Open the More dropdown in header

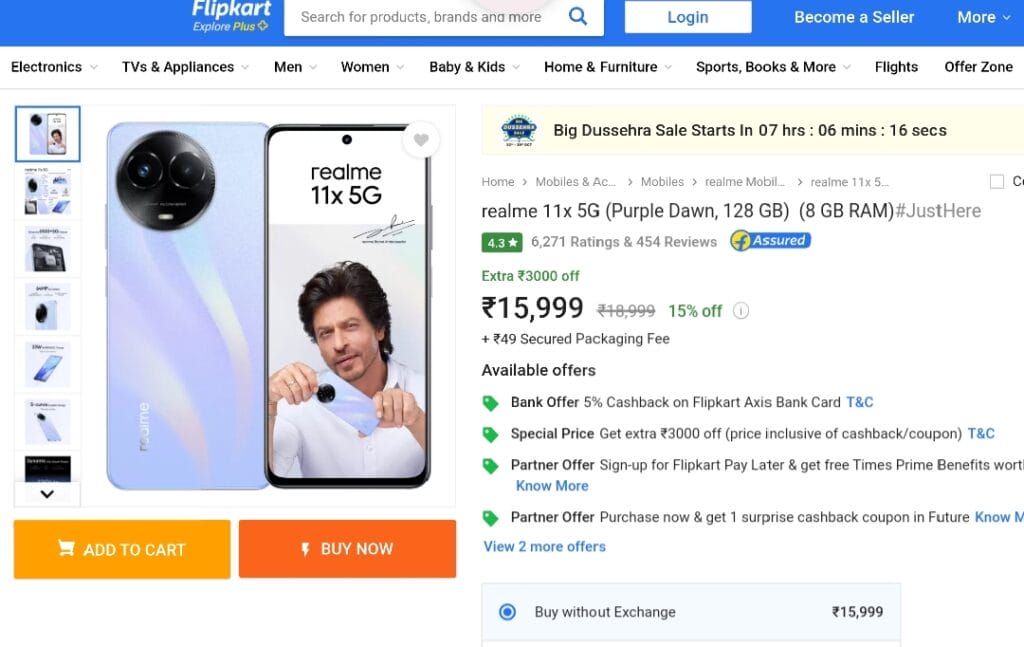point(984,17)
